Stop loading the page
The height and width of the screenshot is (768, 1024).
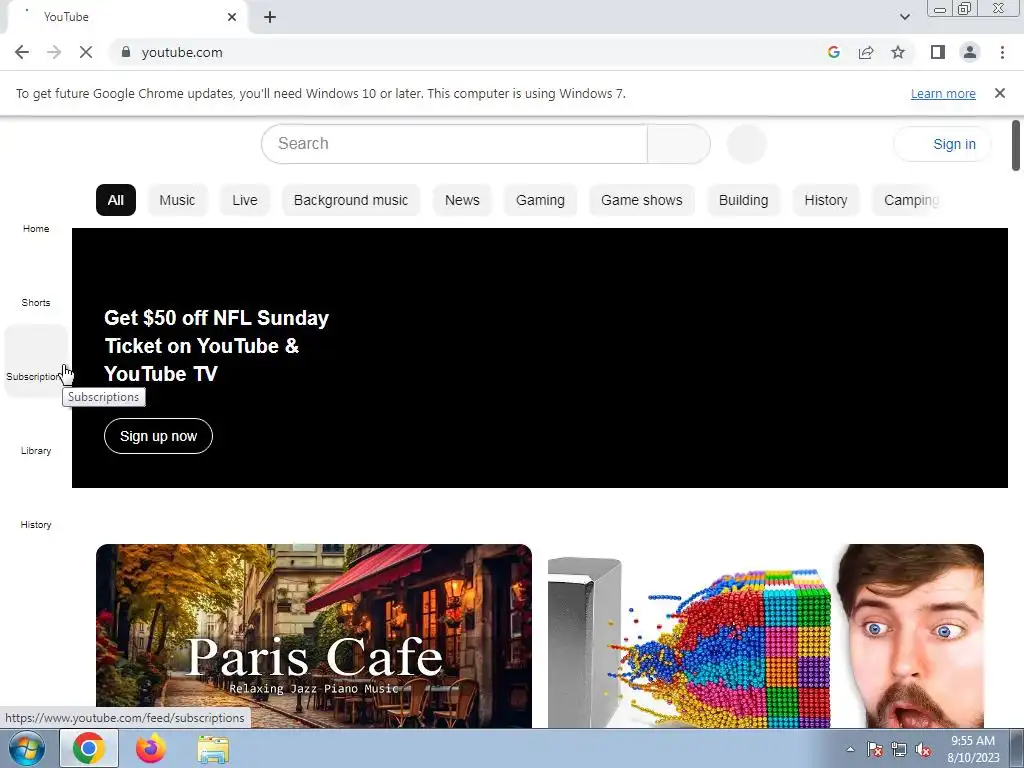(x=86, y=52)
